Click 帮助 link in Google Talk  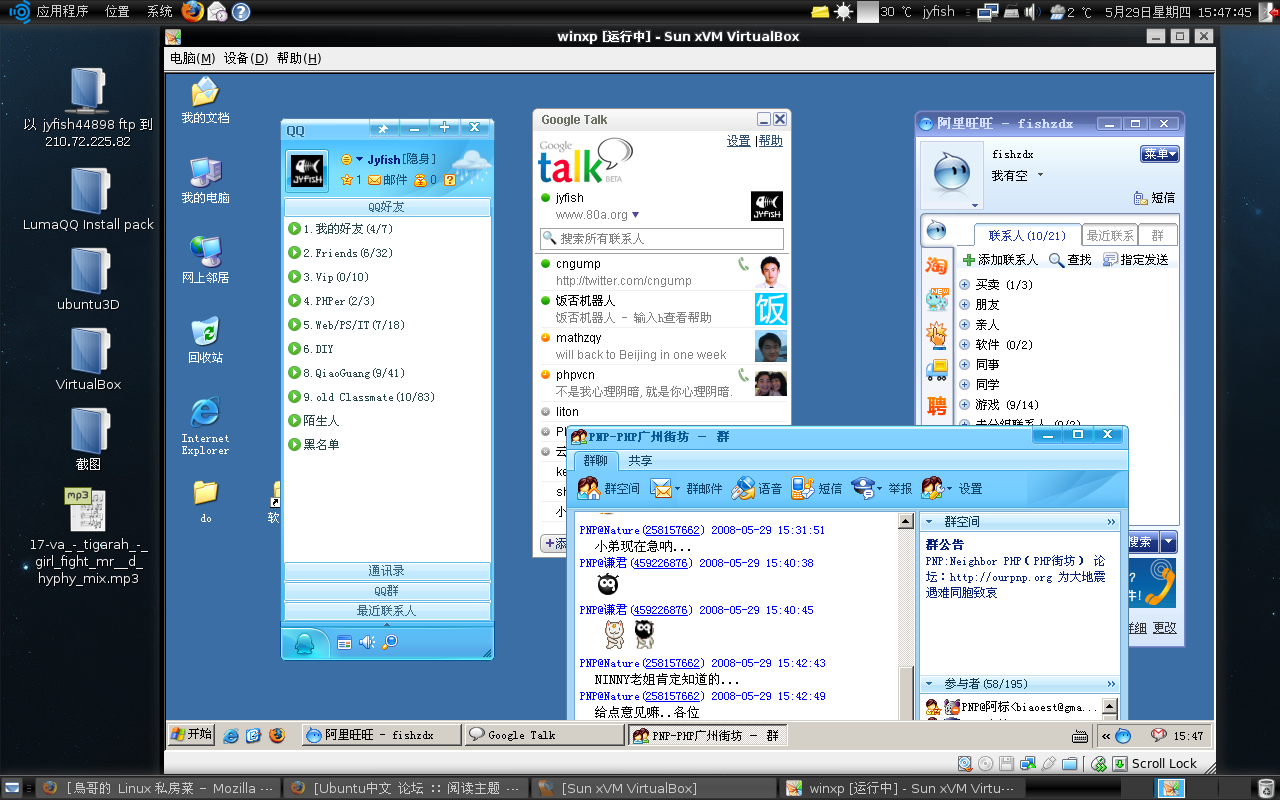pos(771,141)
